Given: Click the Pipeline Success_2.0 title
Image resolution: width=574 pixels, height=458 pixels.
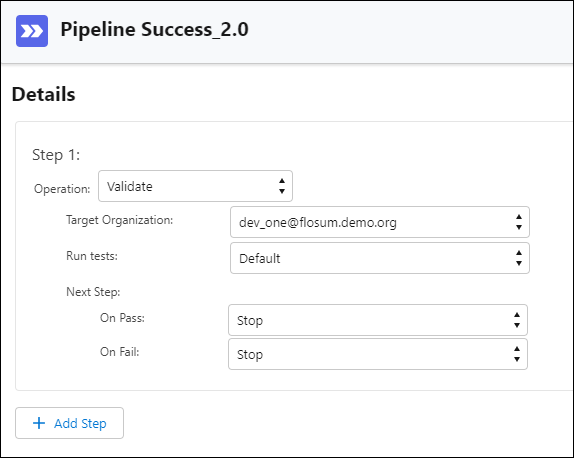Looking at the screenshot, I should (x=154, y=29).
